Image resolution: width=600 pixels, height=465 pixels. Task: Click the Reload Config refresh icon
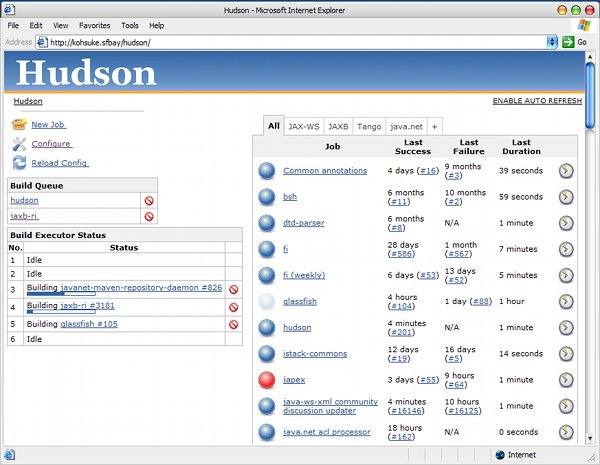[x=19, y=163]
